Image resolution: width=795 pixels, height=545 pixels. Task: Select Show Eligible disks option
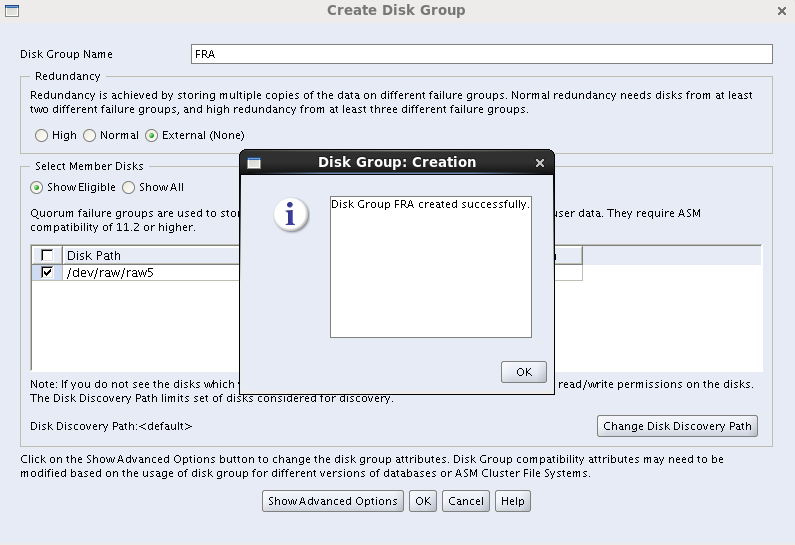37,188
